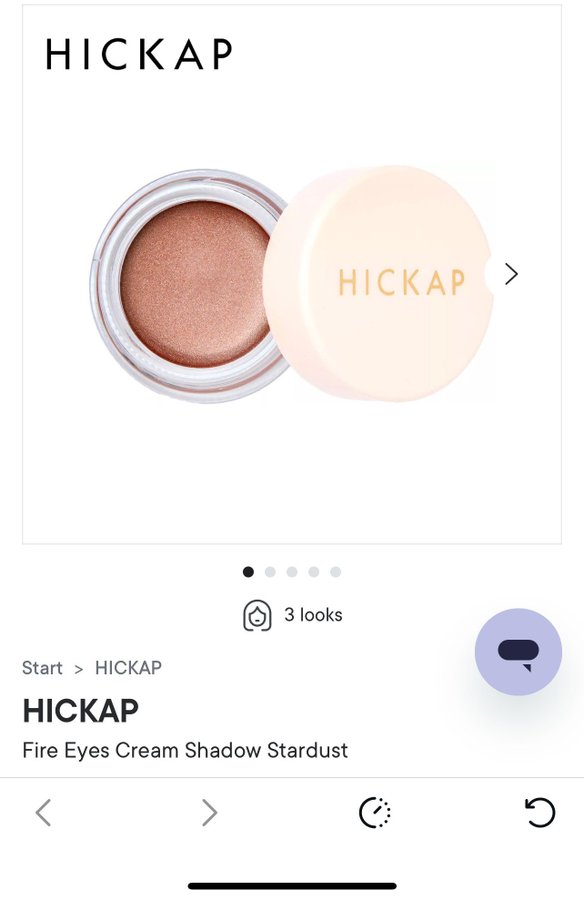This screenshot has height=900, width=584.
Task: Tap the next image chevron arrow
Action: (511, 274)
